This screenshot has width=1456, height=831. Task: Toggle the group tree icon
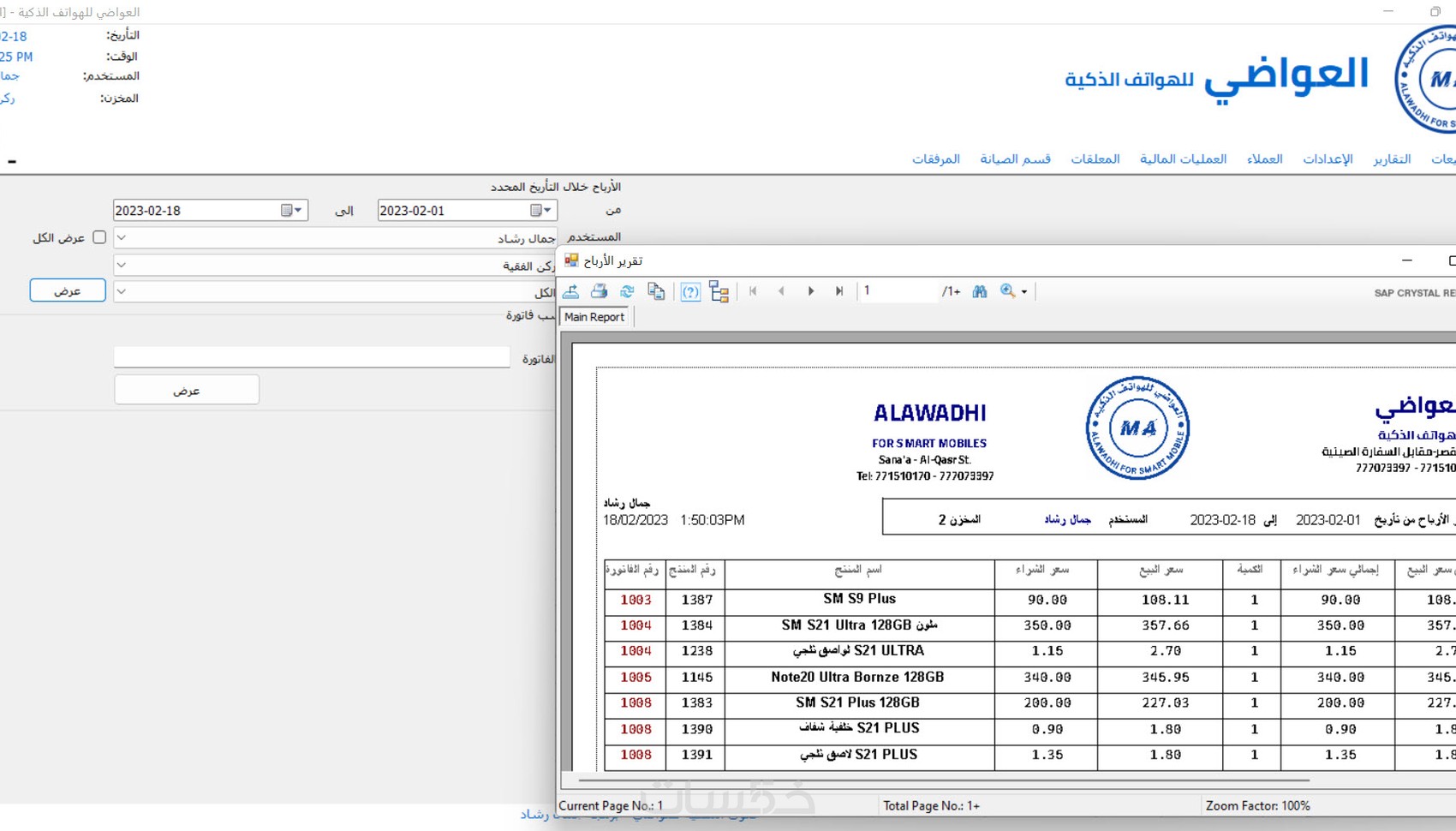(719, 291)
